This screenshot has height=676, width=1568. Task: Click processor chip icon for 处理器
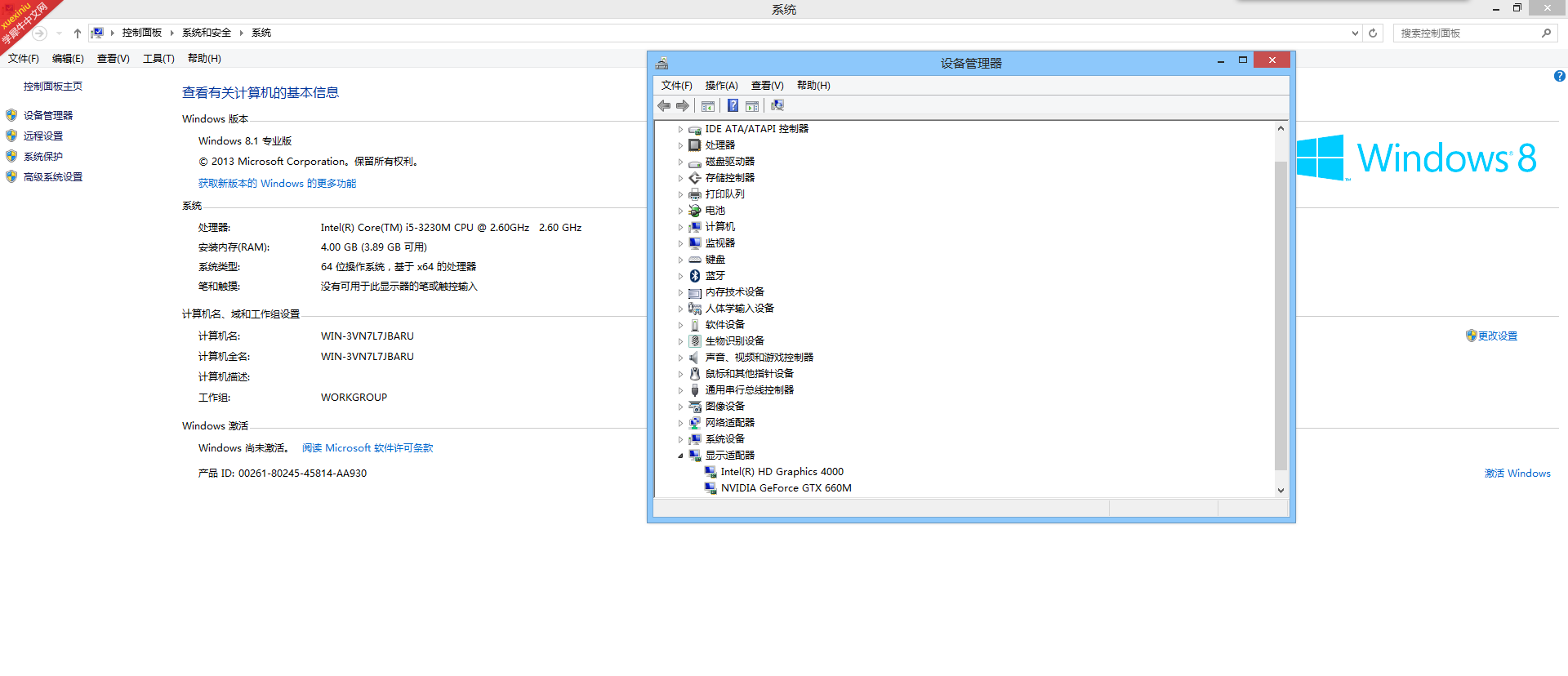pyautogui.click(x=695, y=145)
